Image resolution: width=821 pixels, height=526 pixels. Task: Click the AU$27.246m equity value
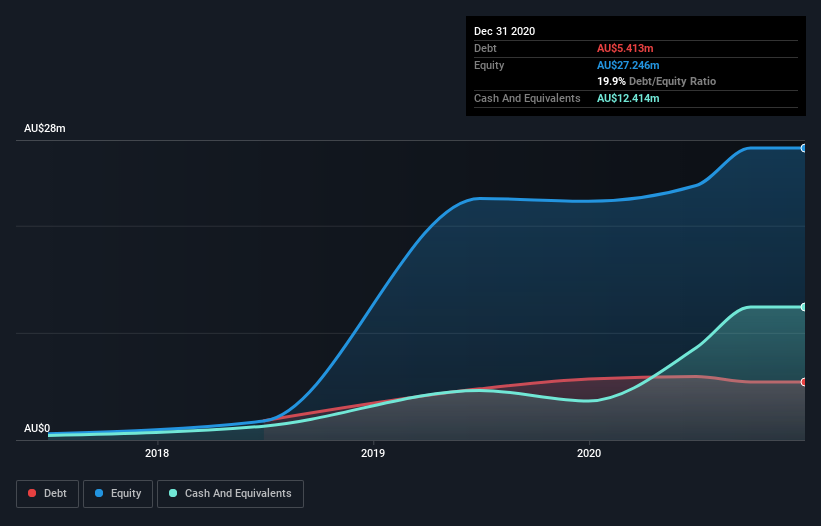[628, 65]
